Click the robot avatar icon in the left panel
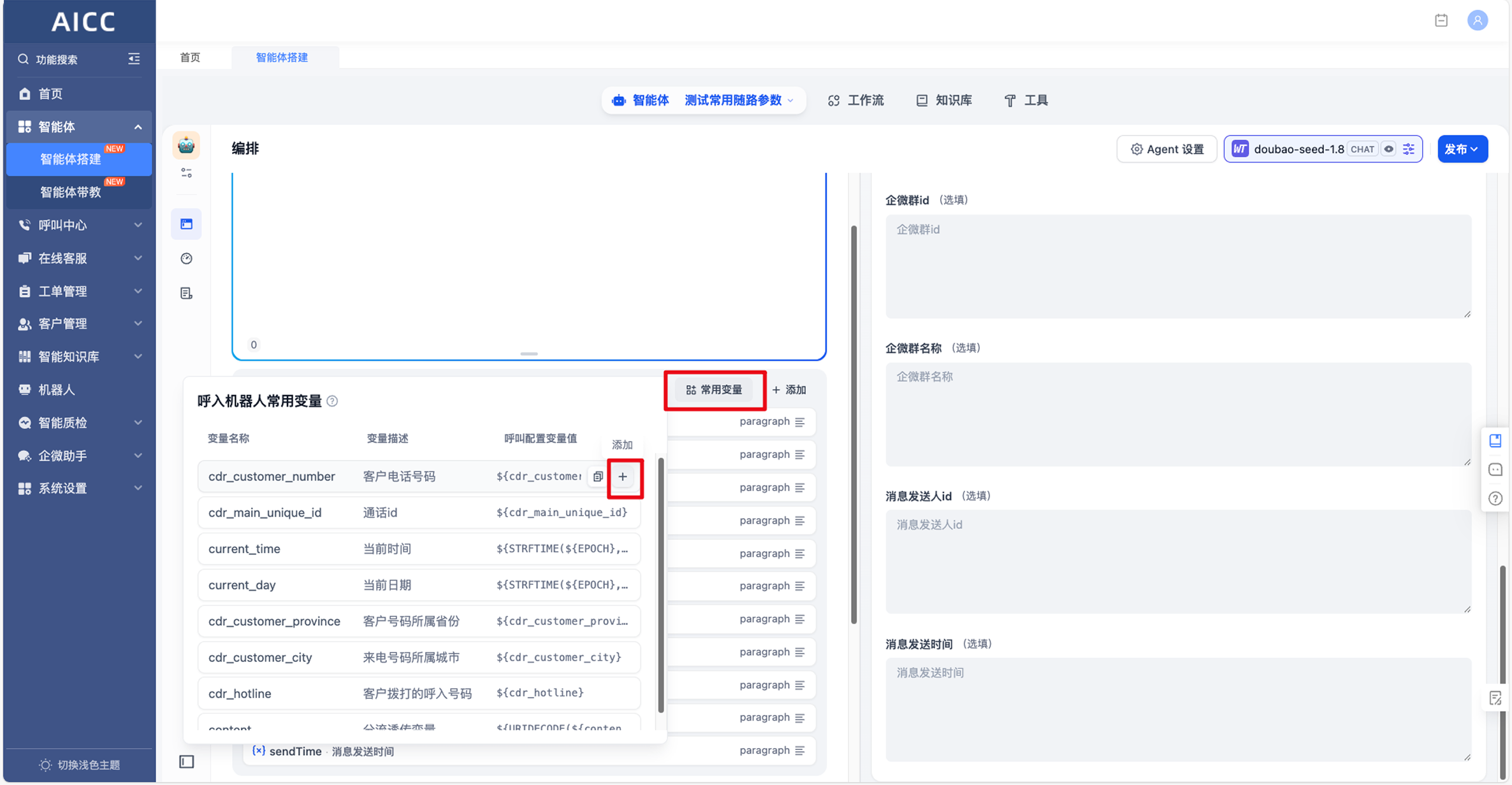The height and width of the screenshot is (785, 1512). click(186, 146)
